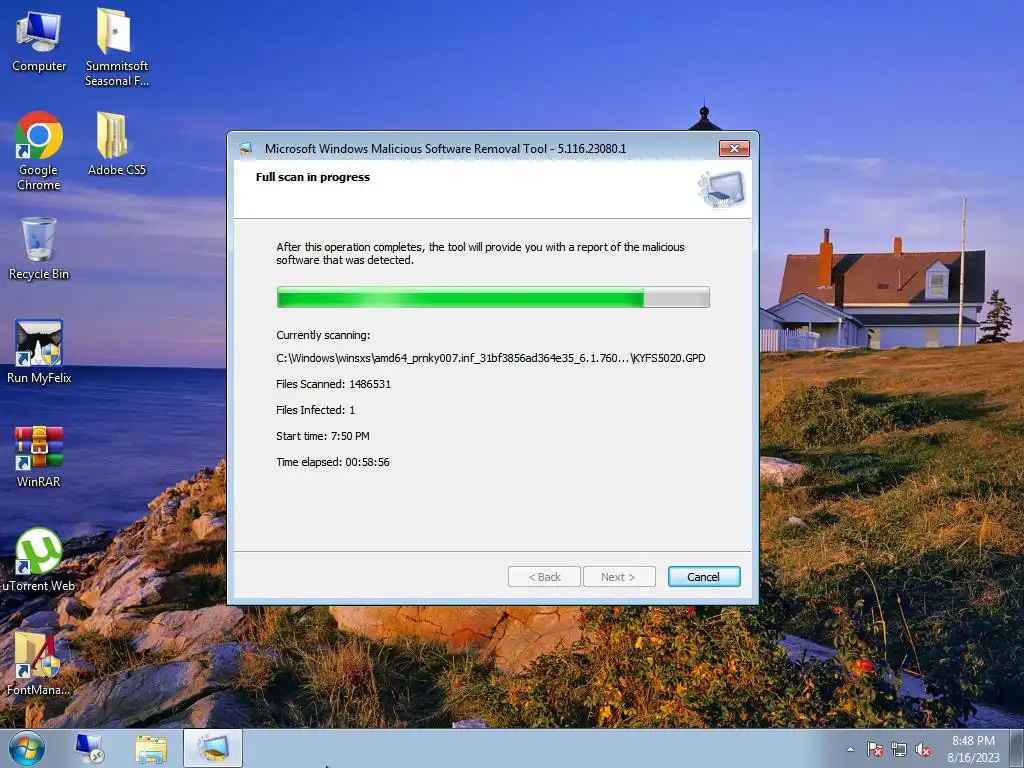Image resolution: width=1024 pixels, height=768 pixels.
Task: Open the remote desktop taskbar icon
Action: click(89, 748)
